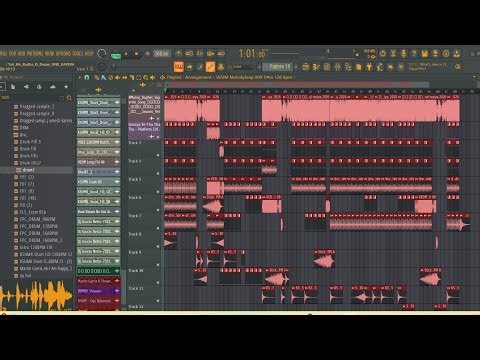Toggle mute dot for Track 5
Image resolution: width=480 pixels, height=360 pixels.
[x=158, y=192]
